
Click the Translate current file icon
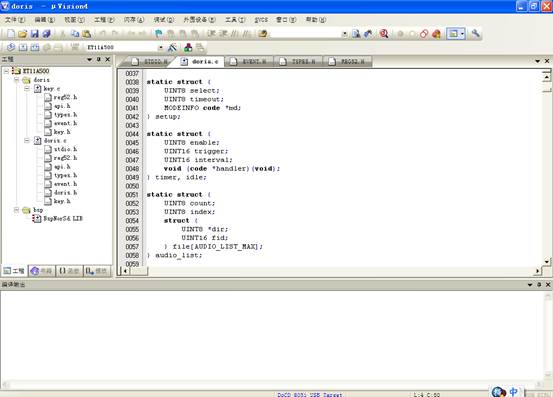pos(11,47)
